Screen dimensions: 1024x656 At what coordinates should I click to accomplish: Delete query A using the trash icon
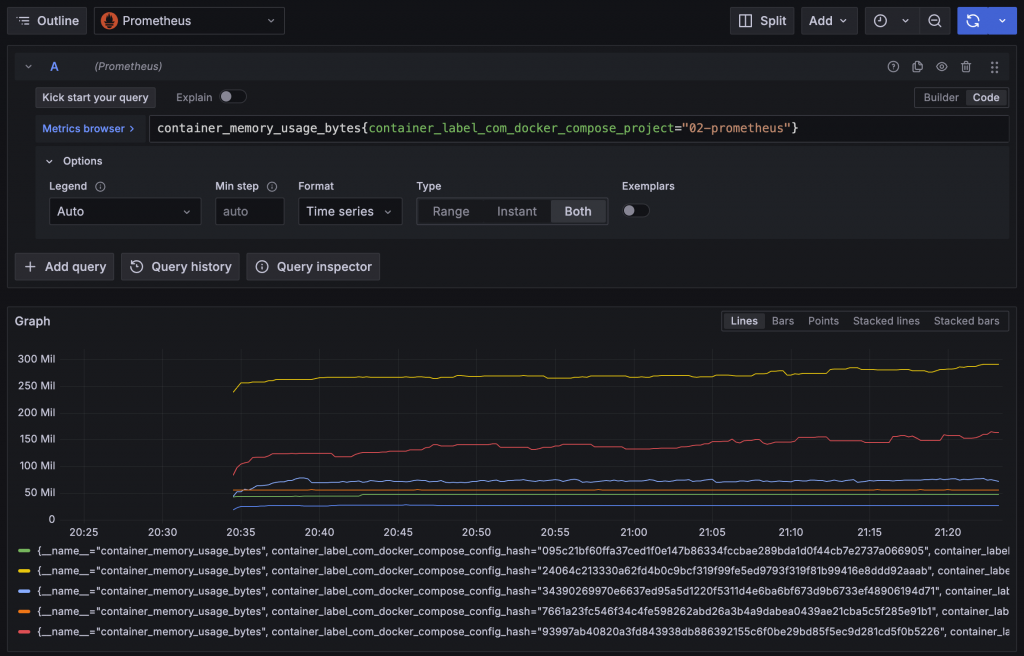(966, 67)
